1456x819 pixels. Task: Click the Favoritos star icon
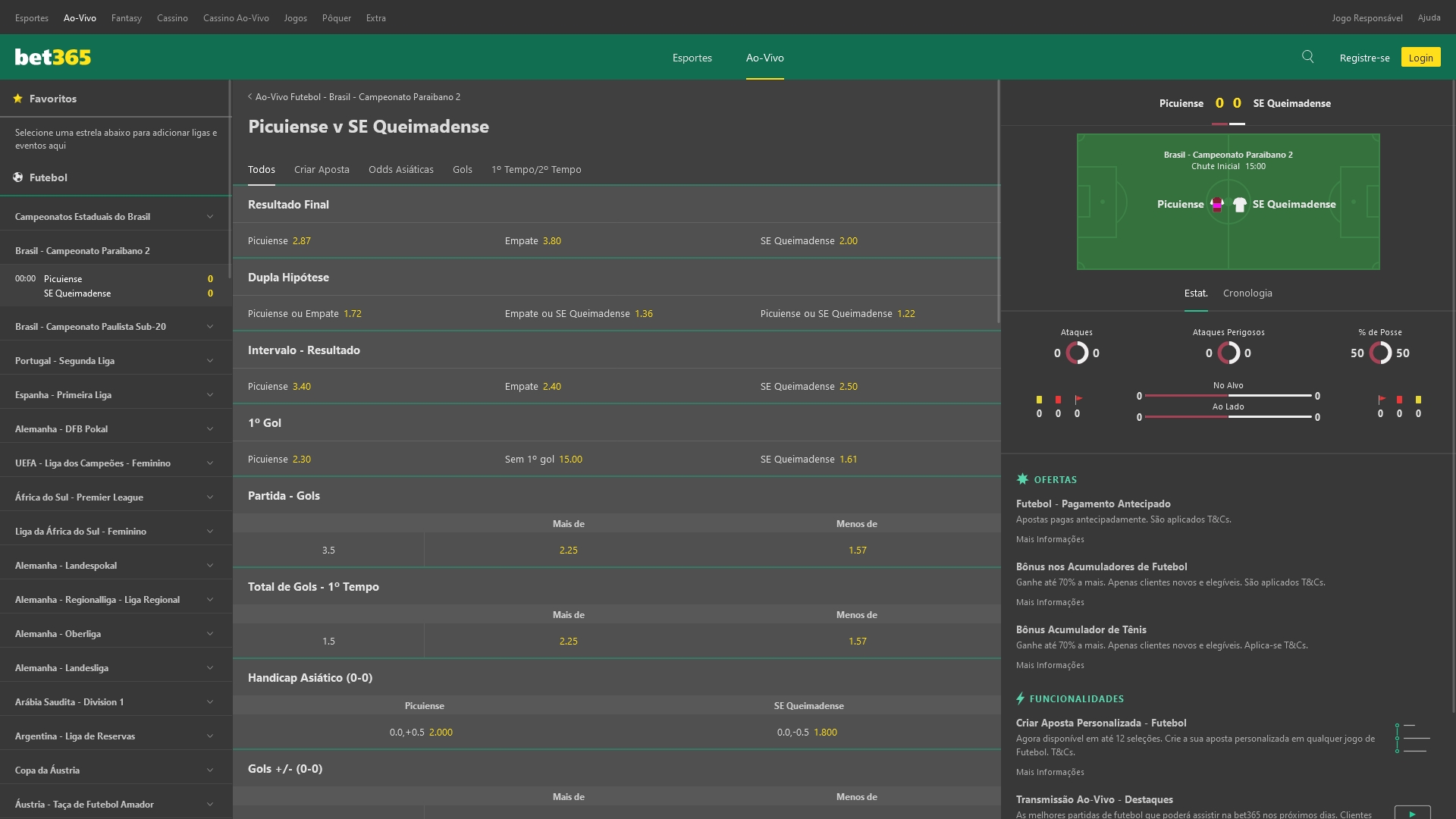pos(17,99)
